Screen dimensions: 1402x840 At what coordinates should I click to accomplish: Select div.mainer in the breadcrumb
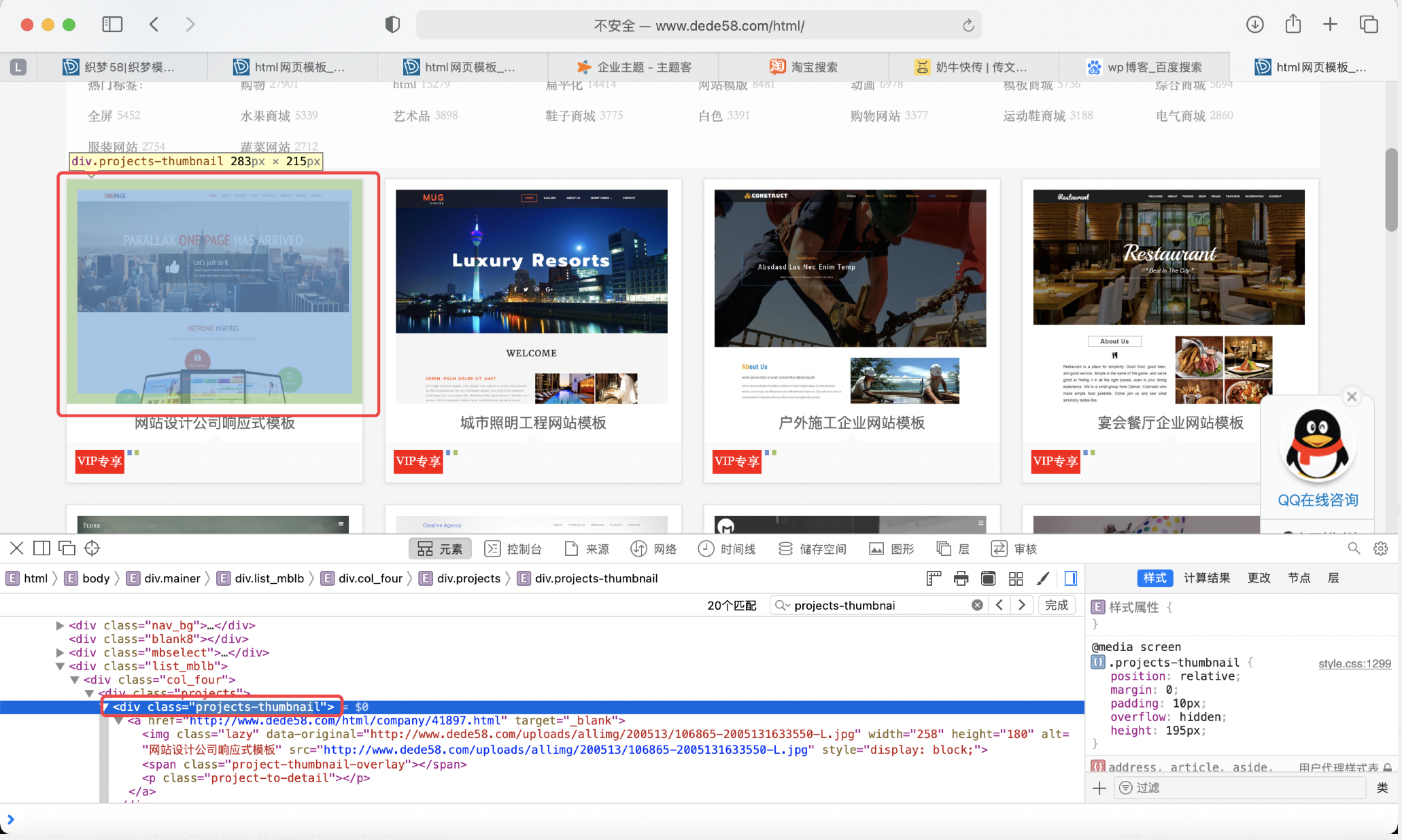point(163,578)
